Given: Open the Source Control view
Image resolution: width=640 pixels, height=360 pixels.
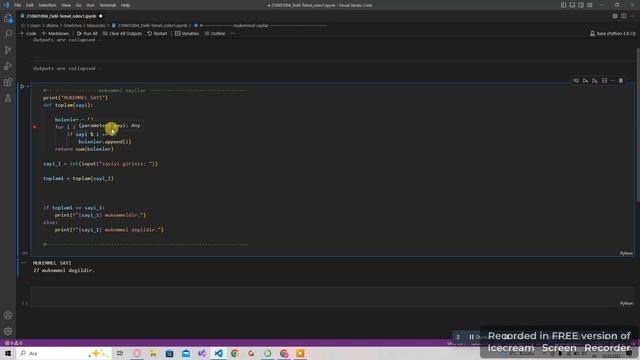Looking at the screenshot, I should coord(8,50).
